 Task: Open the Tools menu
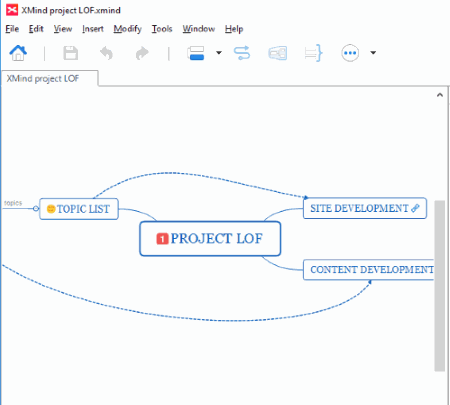[162, 29]
